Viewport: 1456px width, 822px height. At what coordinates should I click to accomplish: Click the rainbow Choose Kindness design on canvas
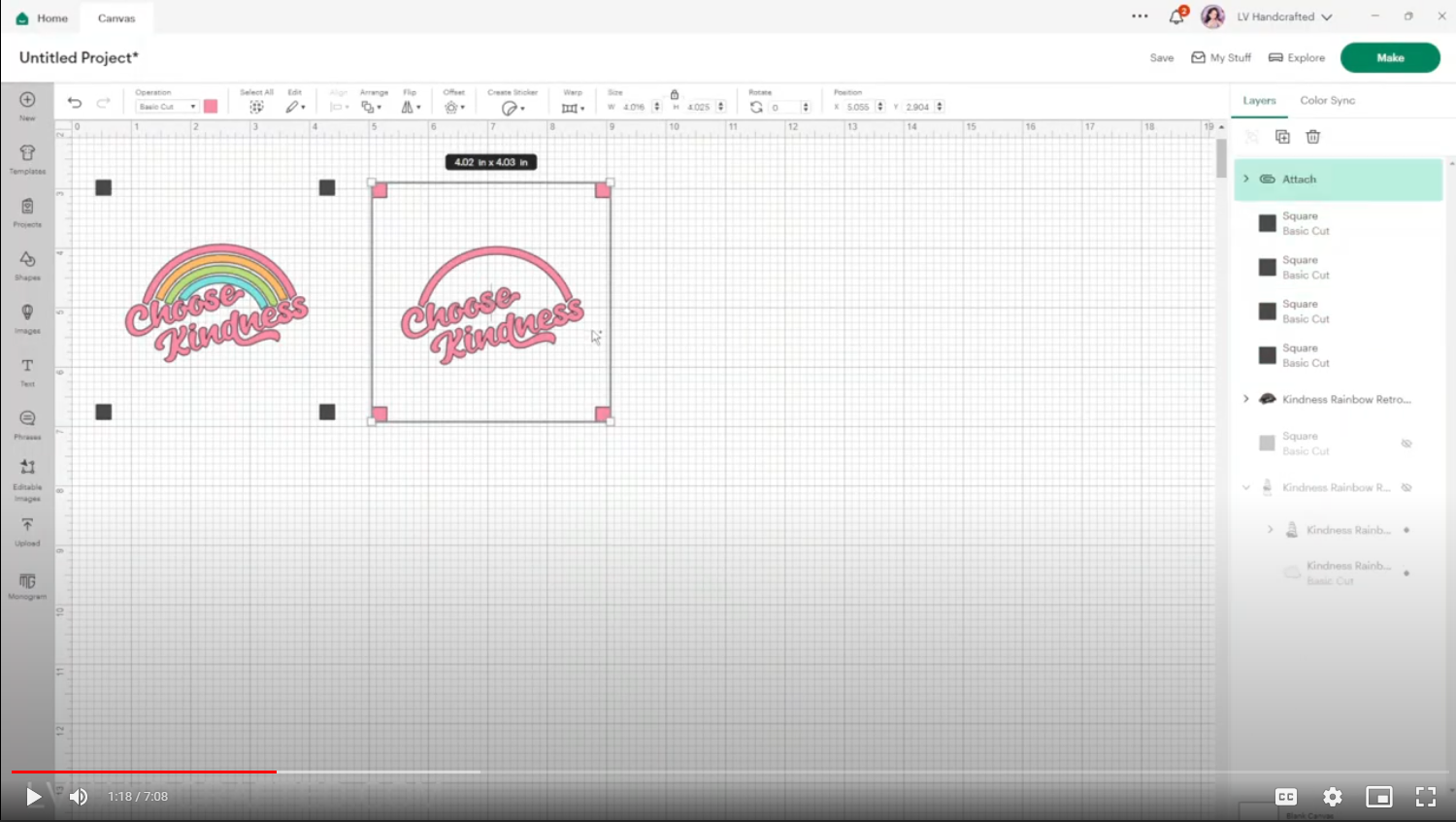[216, 302]
